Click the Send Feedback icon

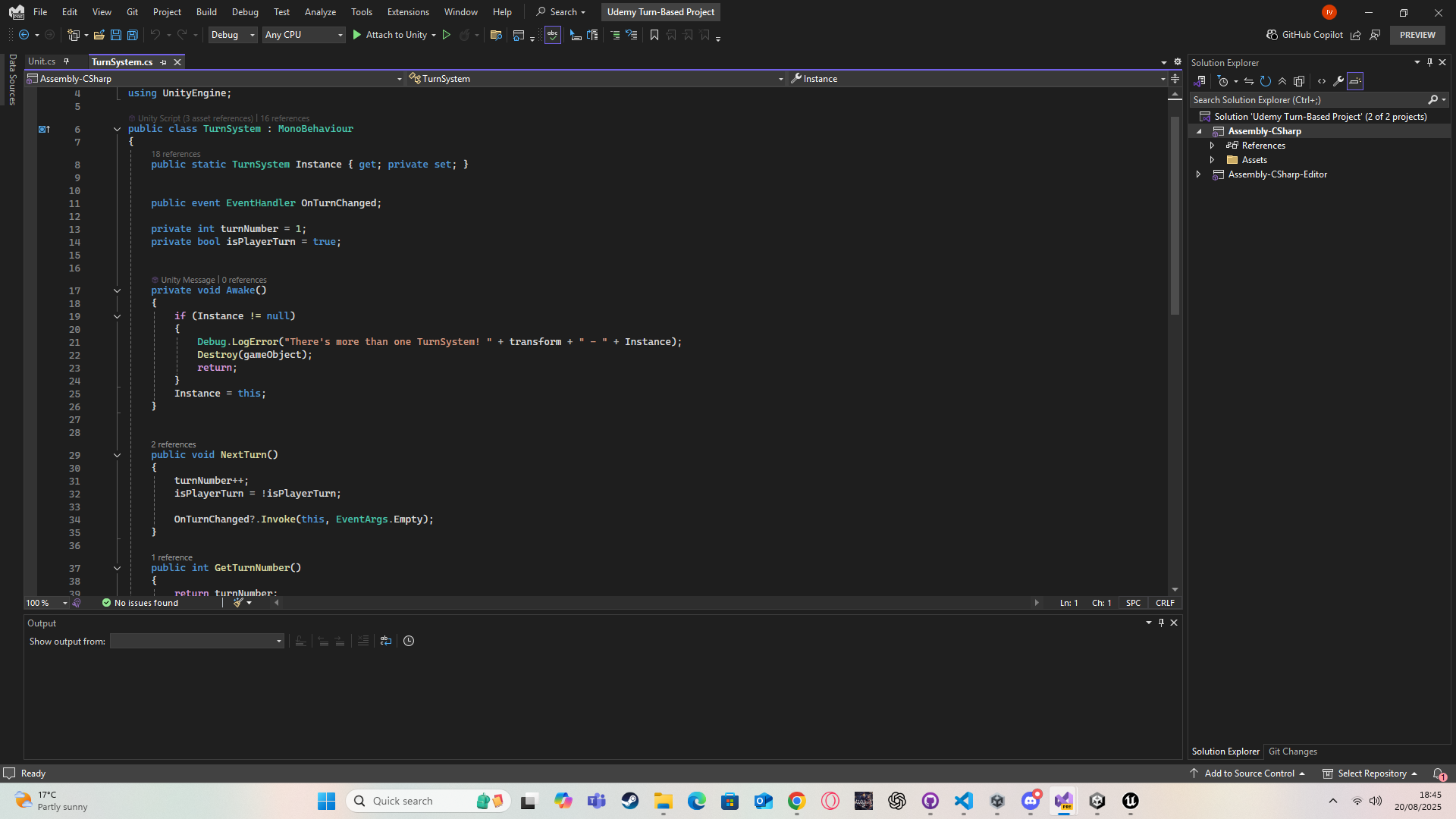pos(1375,35)
